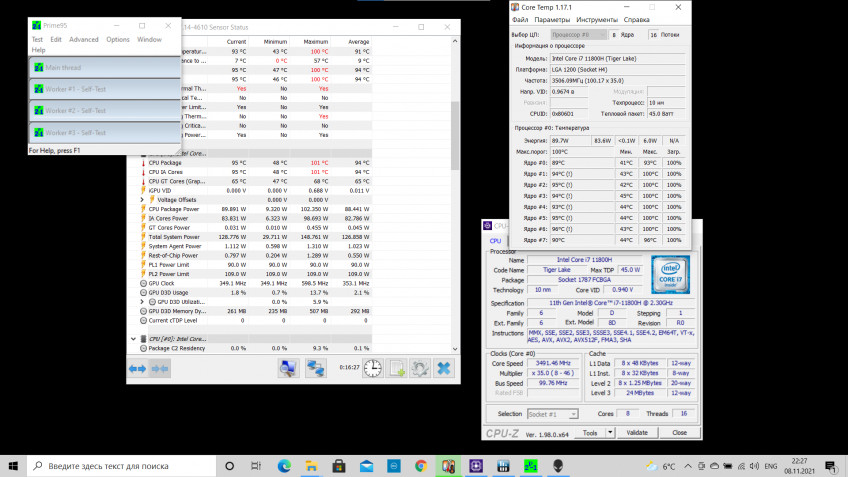Open the Test menu in Prime95

(x=37, y=39)
